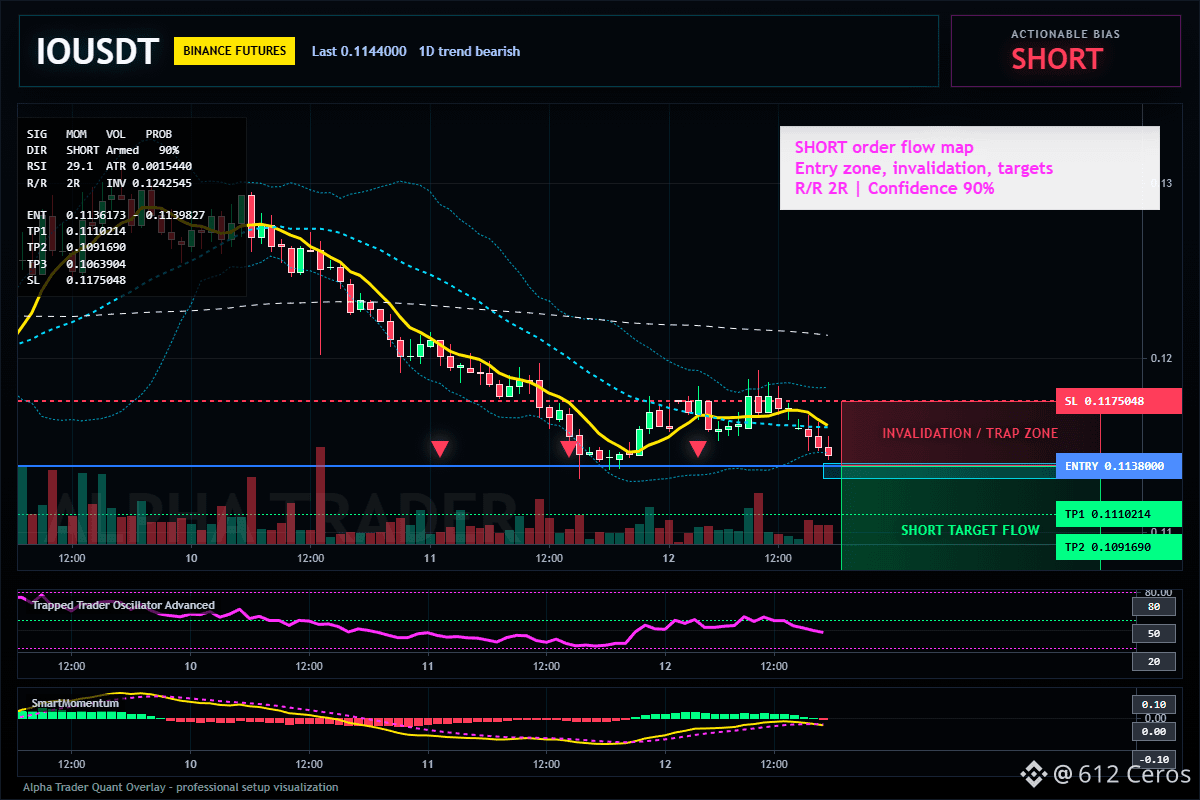The width and height of the screenshot is (1200, 800).
Task: Select the 0.10 level on SmartMomentum axis
Action: [1153, 704]
